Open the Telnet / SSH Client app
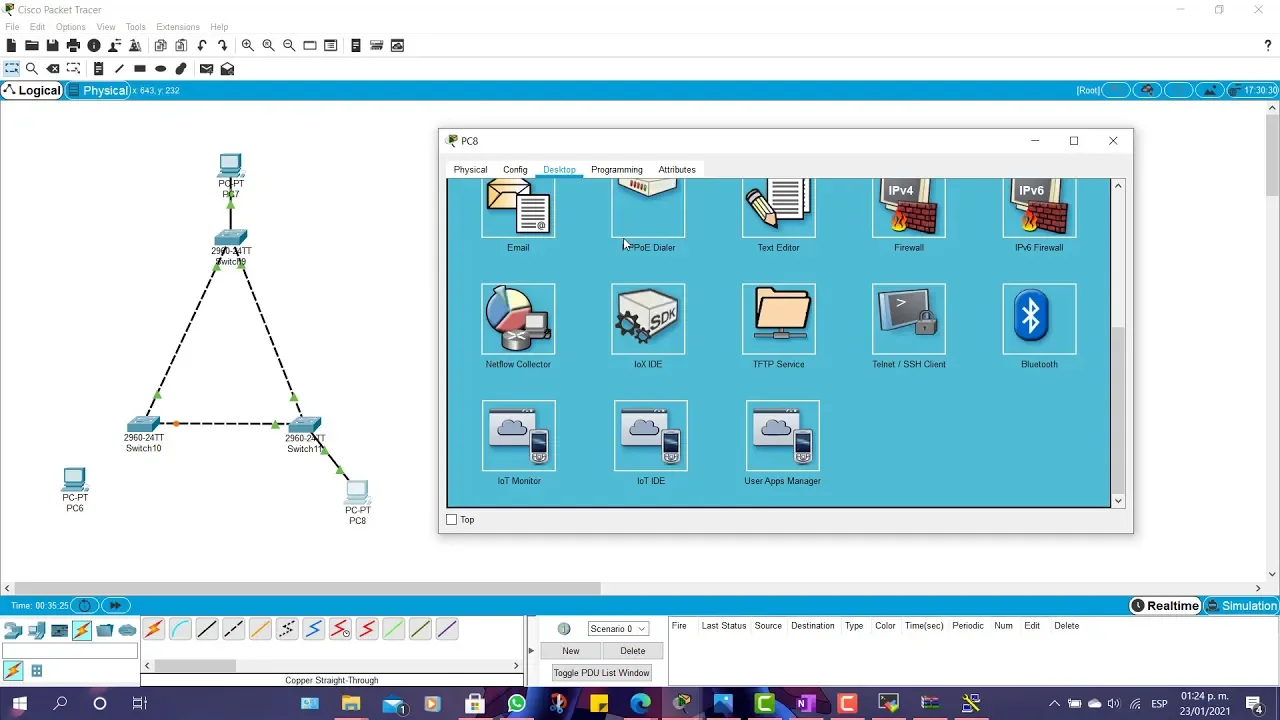The width and height of the screenshot is (1280, 720). pyautogui.click(x=908, y=319)
